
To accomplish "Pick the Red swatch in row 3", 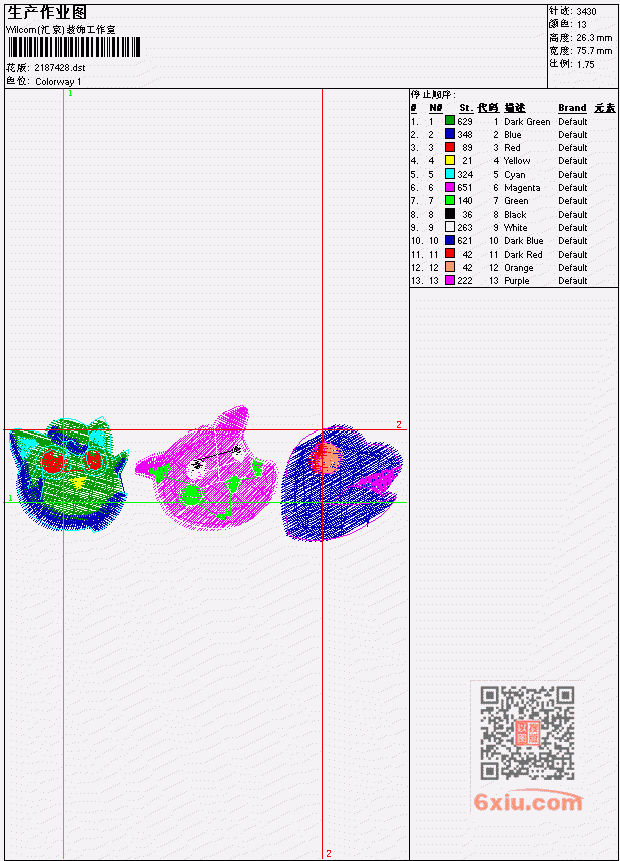I will point(450,147).
